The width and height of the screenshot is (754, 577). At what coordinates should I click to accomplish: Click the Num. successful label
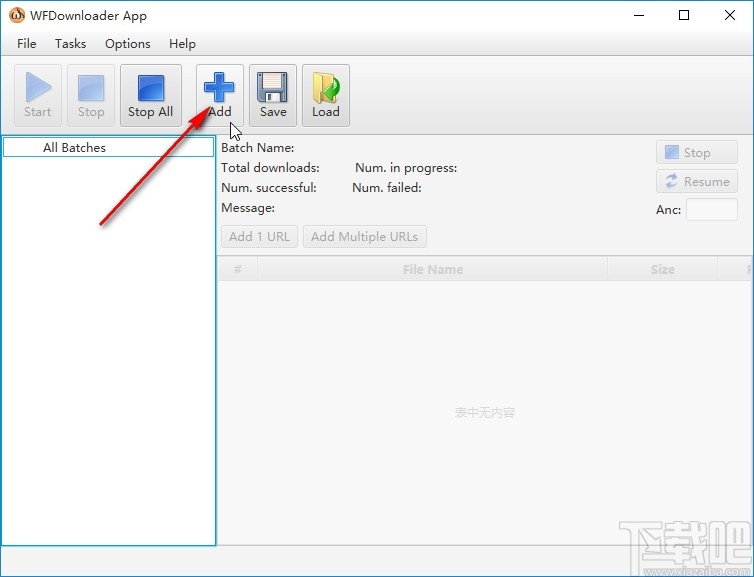(x=269, y=188)
